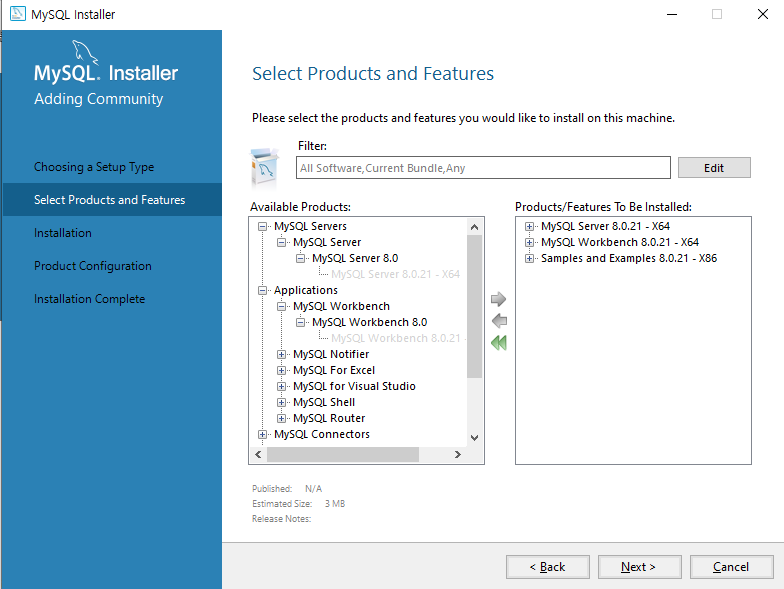This screenshot has height=589, width=784.
Task: Click the Next button
Action: [640, 567]
